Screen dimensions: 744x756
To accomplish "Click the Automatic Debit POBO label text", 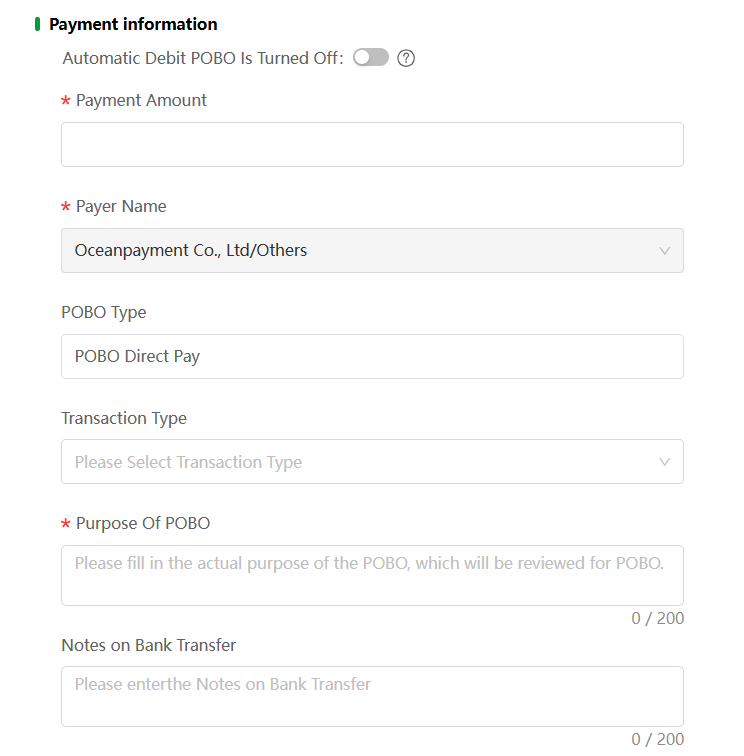I will 203,58.
